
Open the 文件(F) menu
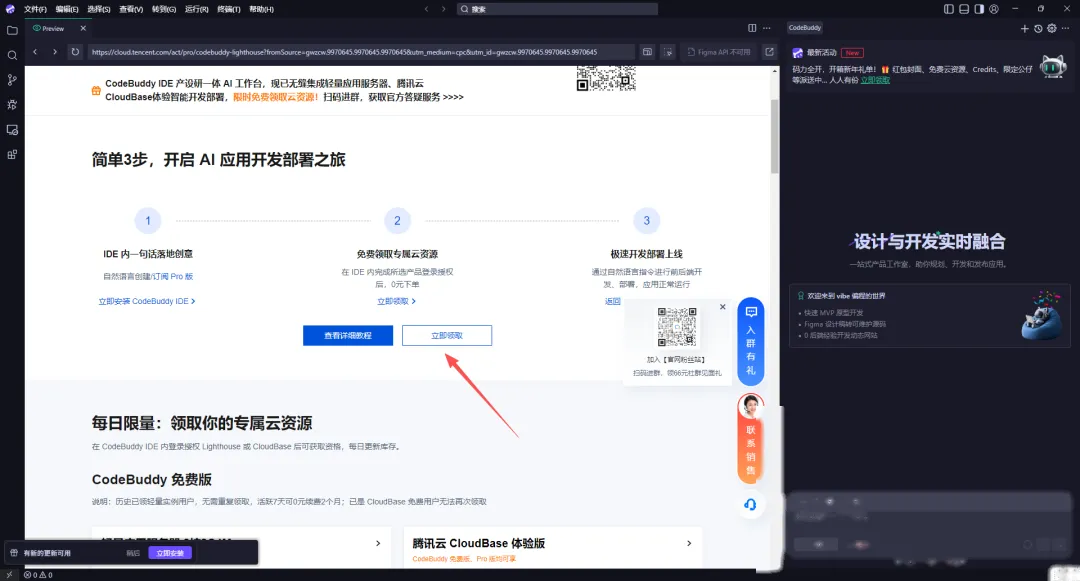[35, 9]
